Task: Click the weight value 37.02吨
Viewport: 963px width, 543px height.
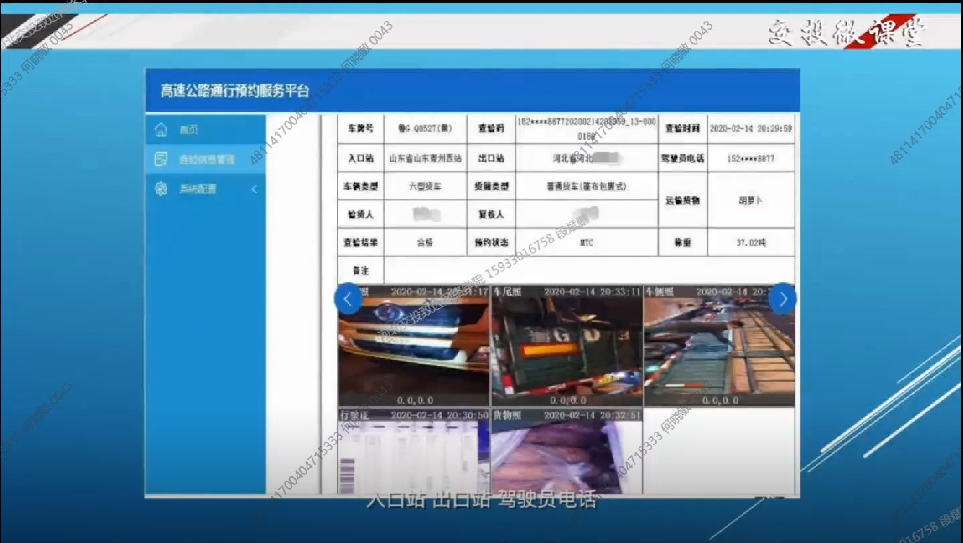Action: pos(751,243)
